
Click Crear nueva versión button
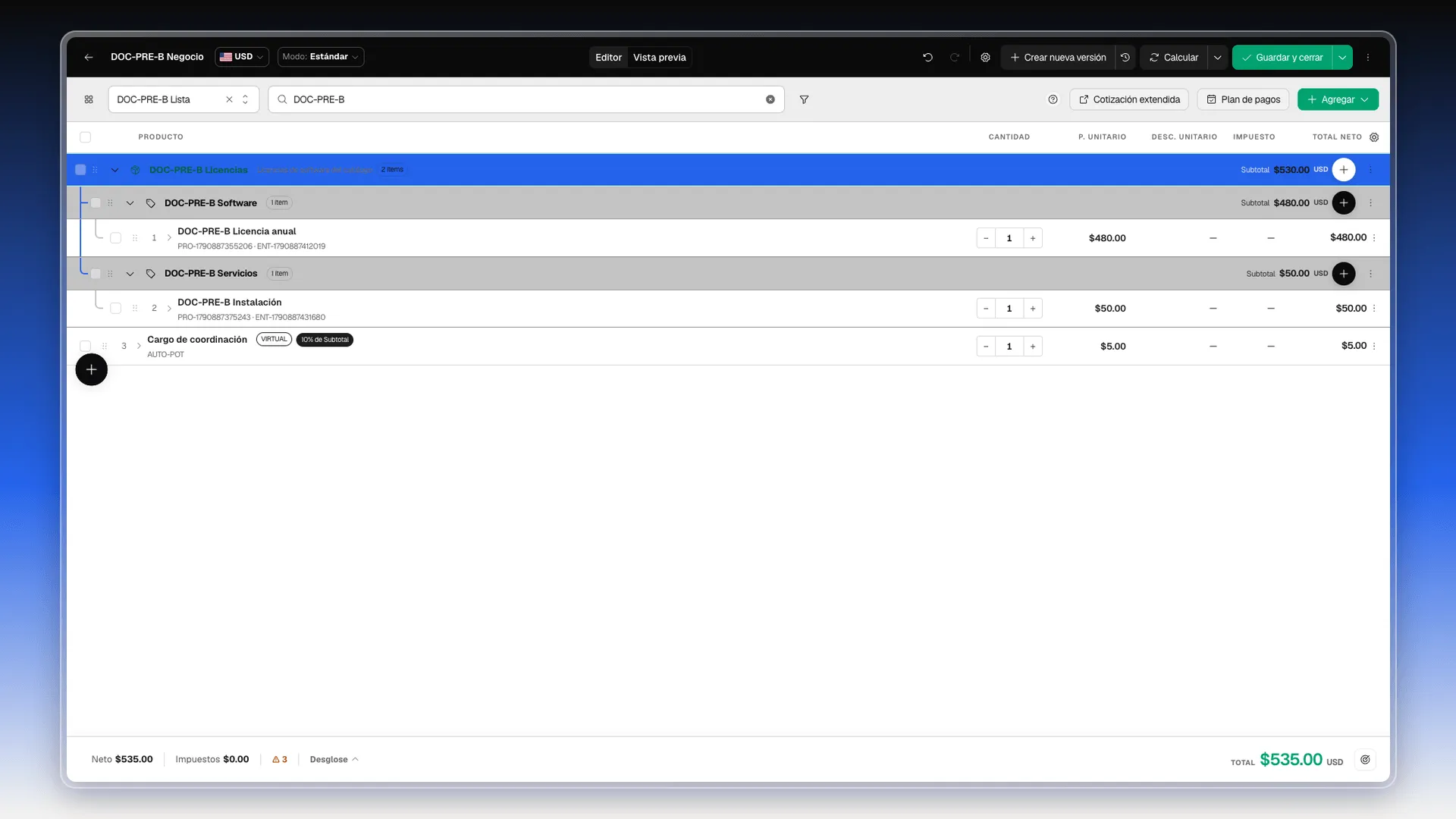(1058, 58)
